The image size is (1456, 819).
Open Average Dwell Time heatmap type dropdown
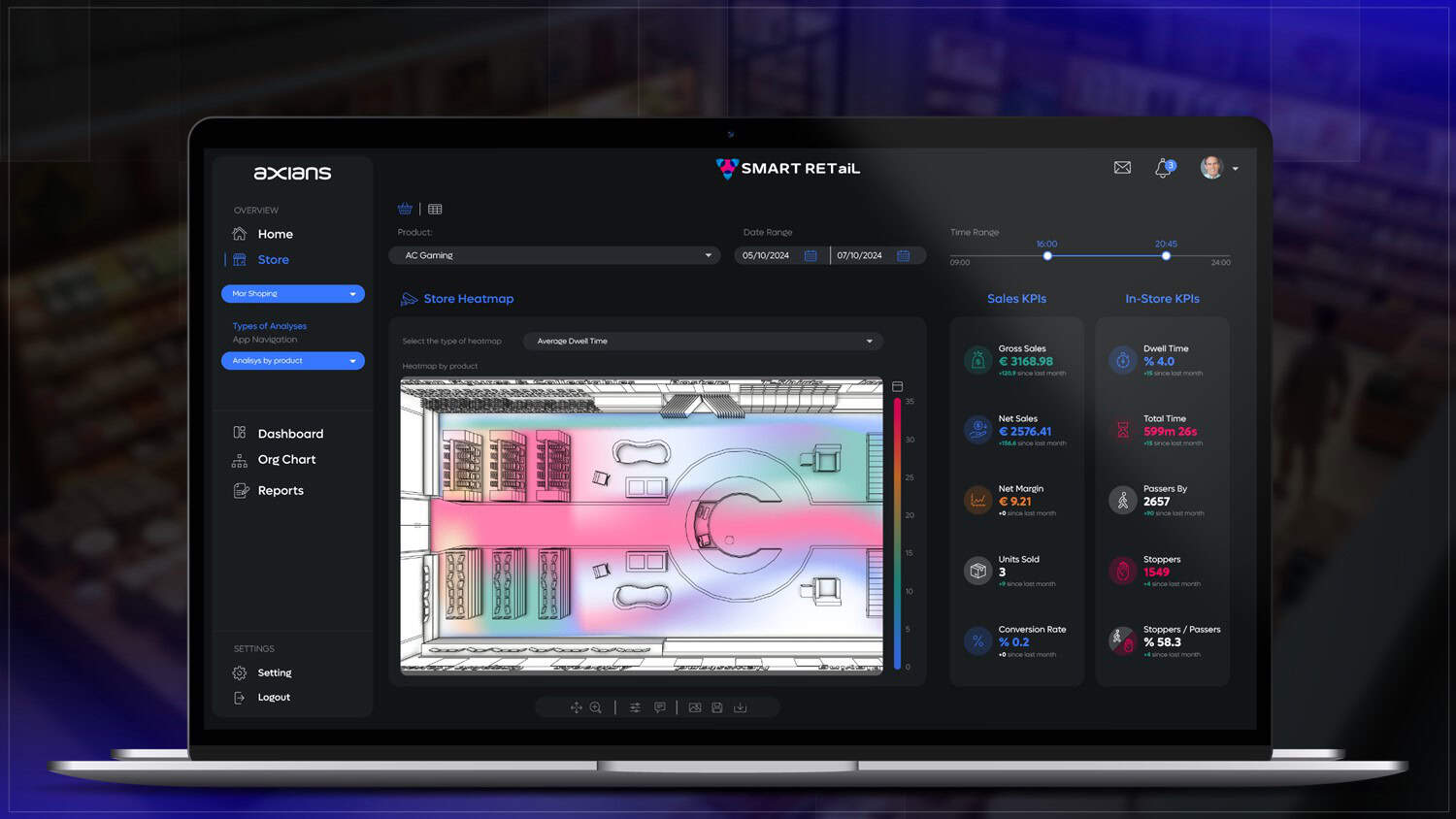pos(703,341)
